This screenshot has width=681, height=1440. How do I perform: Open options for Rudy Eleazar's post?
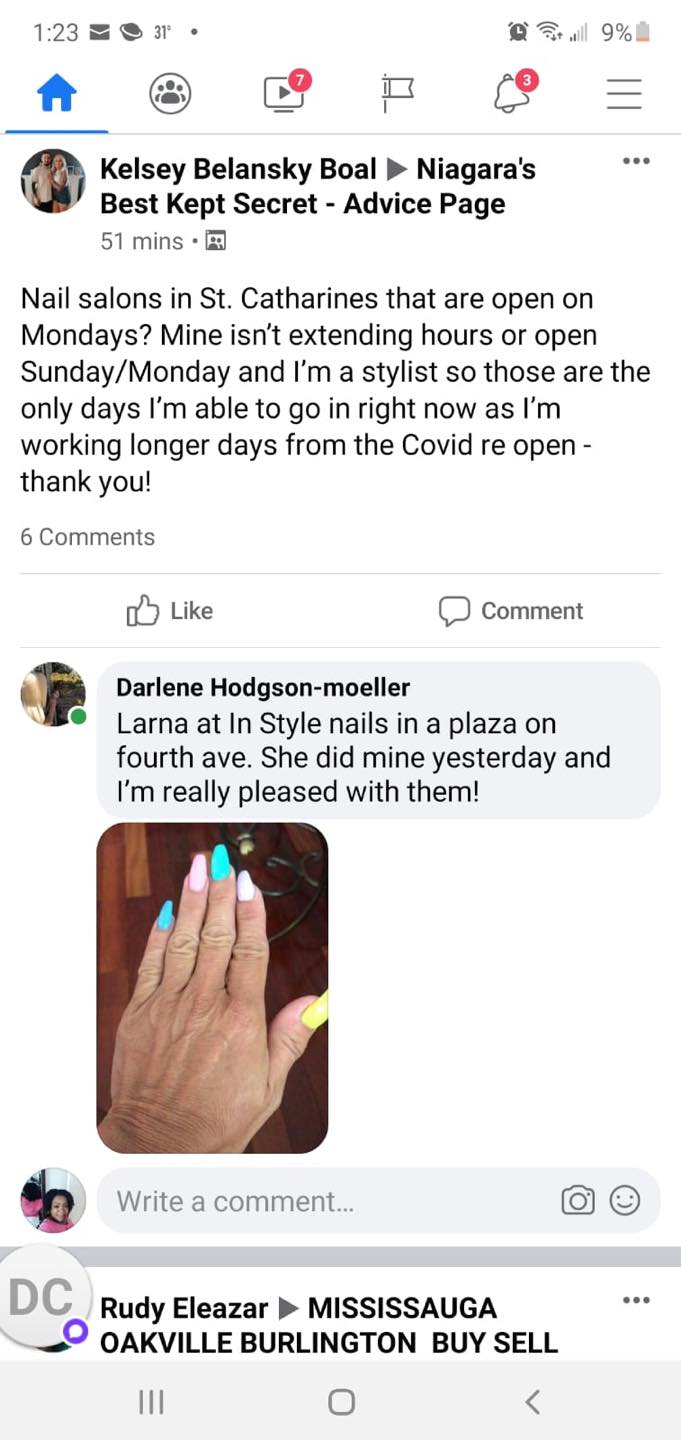coord(636,1300)
